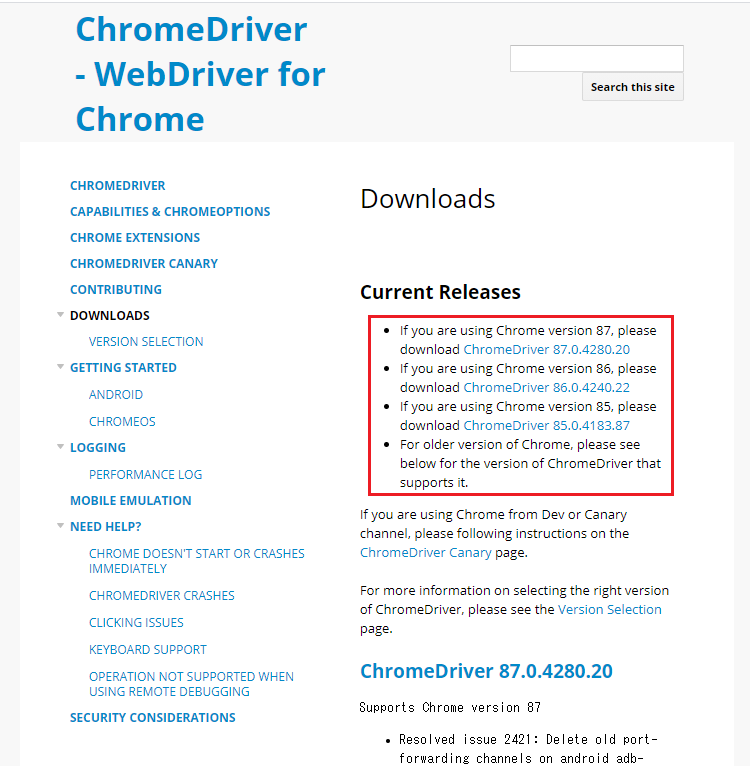Click the Supports Chrome version 87 text
750x766 pixels.
[450, 707]
